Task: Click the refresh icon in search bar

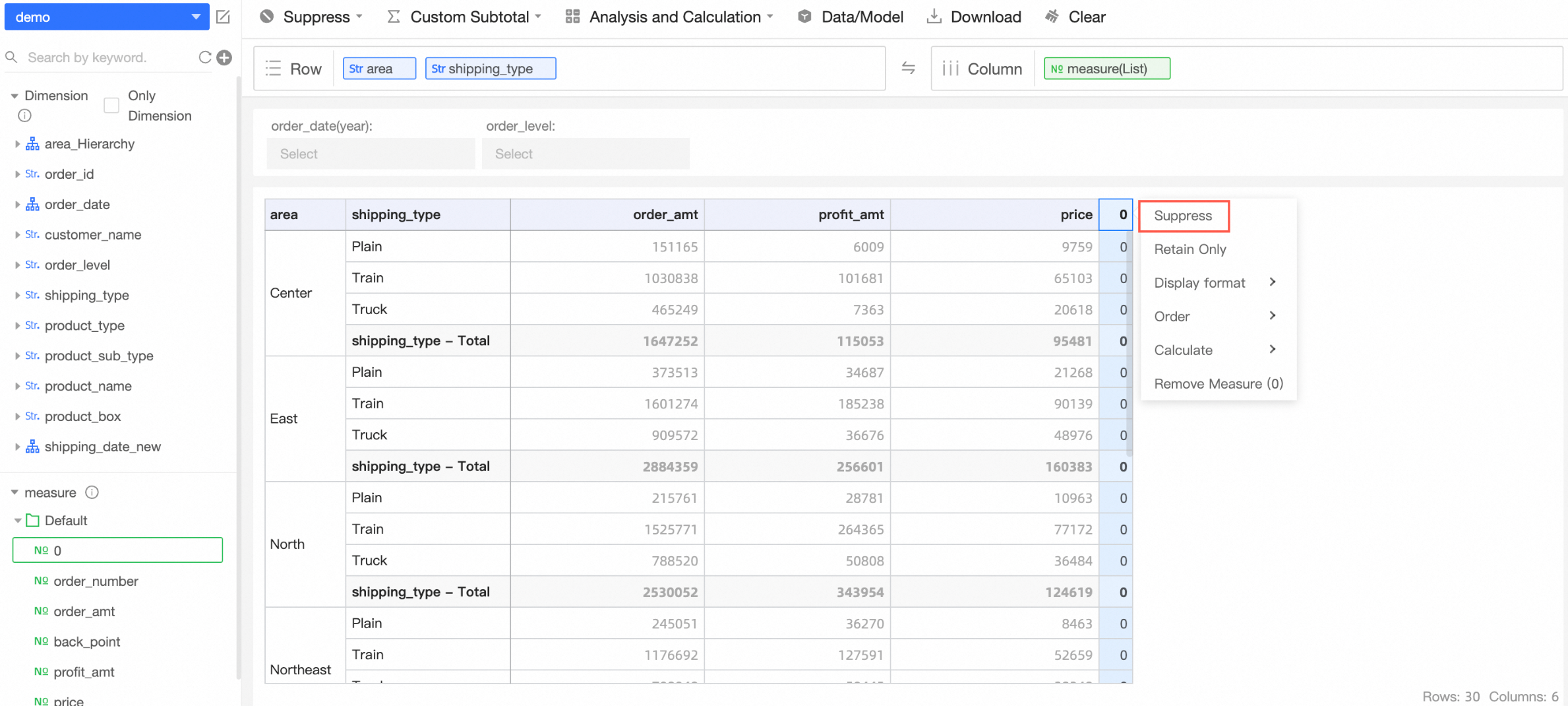Action: tap(205, 57)
